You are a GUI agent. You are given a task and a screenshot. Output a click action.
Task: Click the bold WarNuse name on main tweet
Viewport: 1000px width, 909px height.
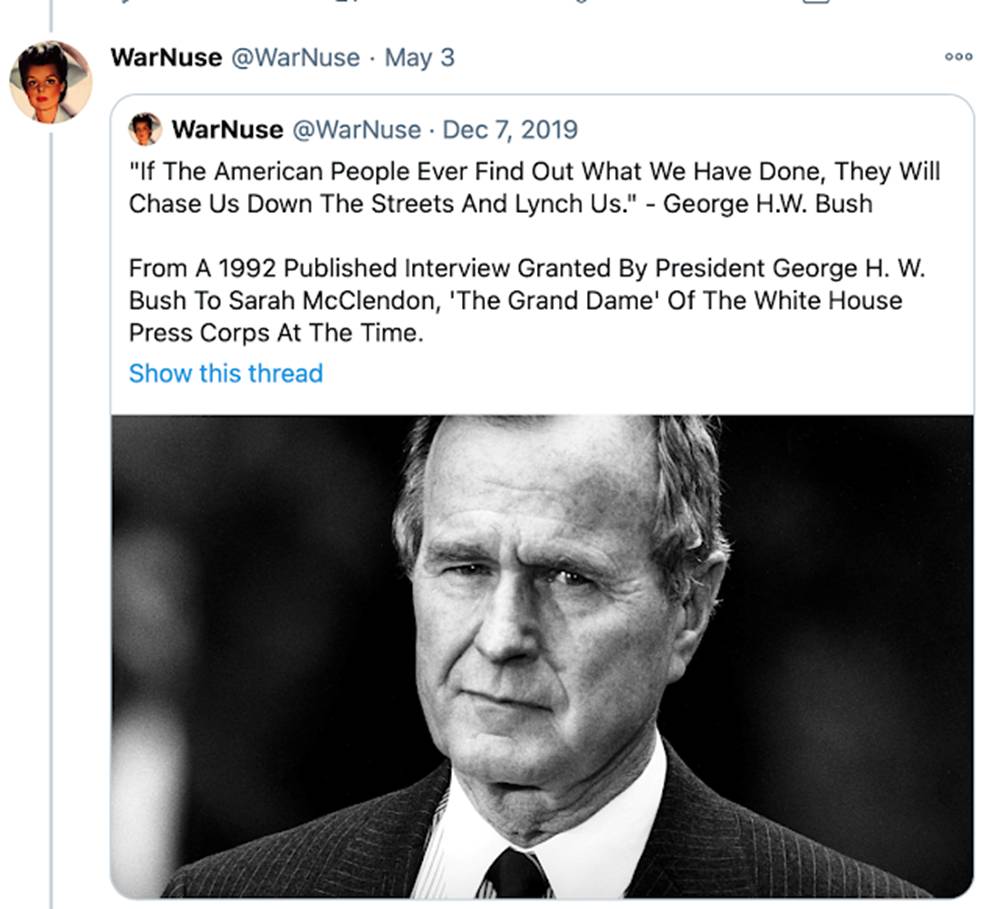tap(166, 57)
